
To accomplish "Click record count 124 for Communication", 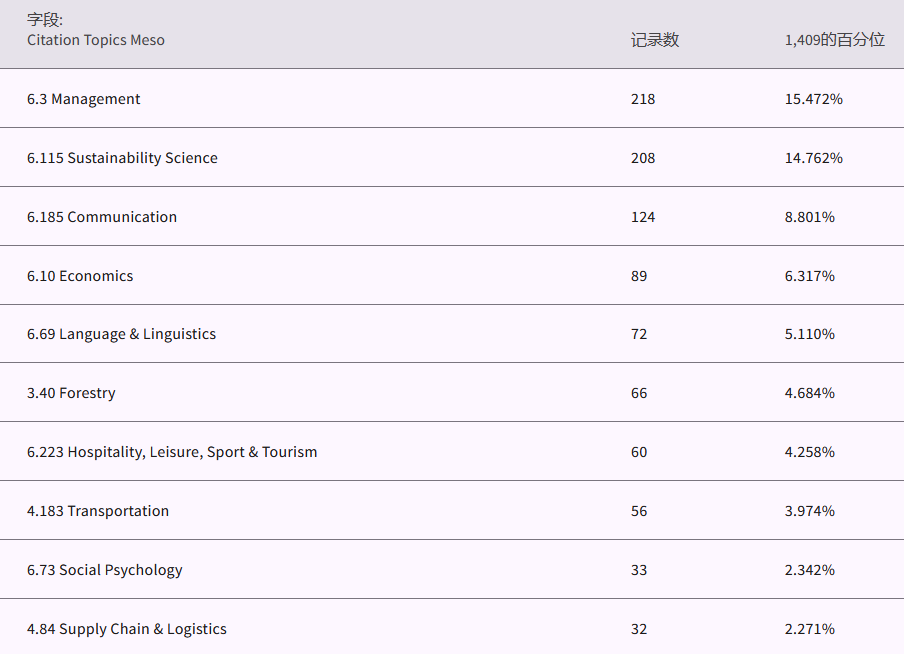I will [x=643, y=217].
